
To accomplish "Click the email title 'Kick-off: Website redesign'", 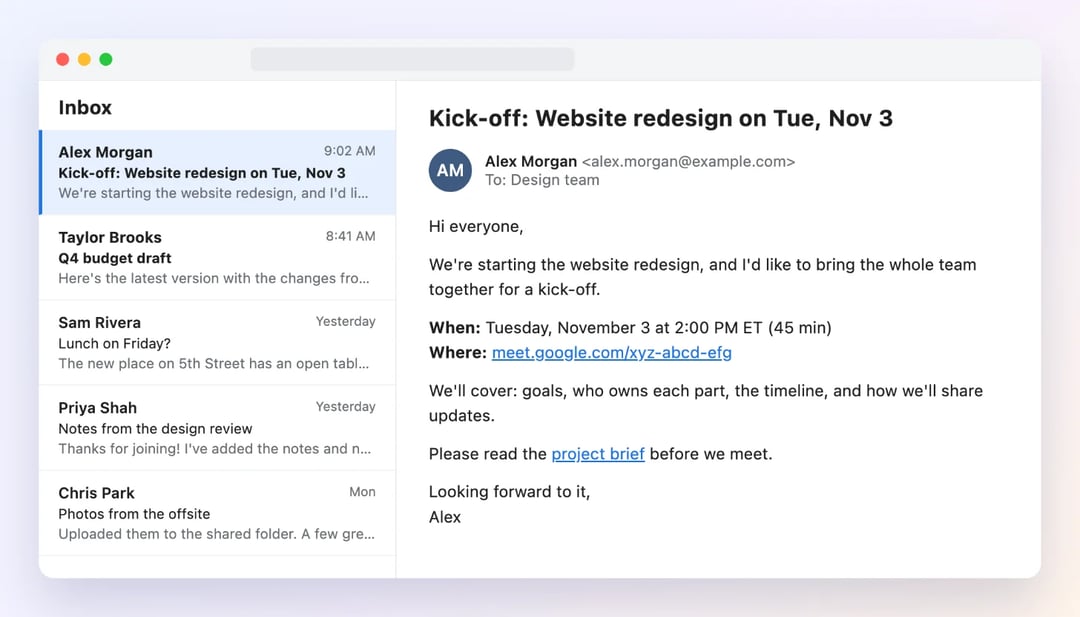I will 661,118.
